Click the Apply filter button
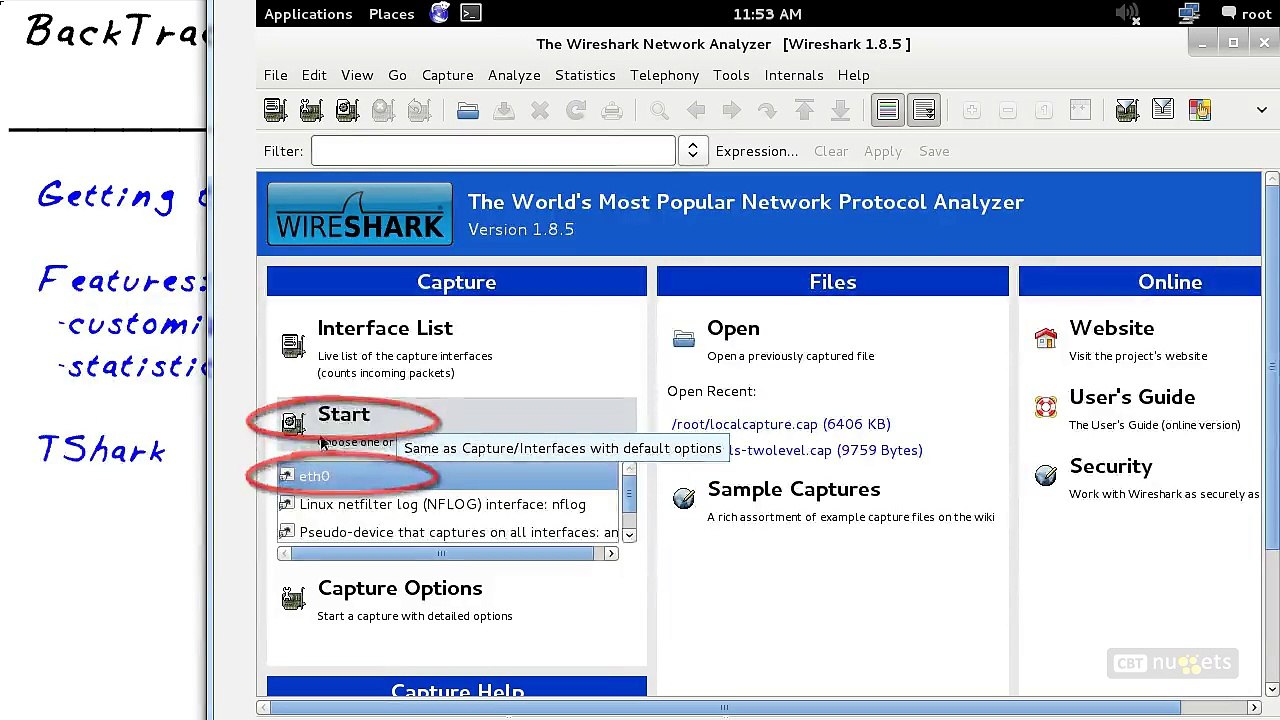 tap(883, 151)
